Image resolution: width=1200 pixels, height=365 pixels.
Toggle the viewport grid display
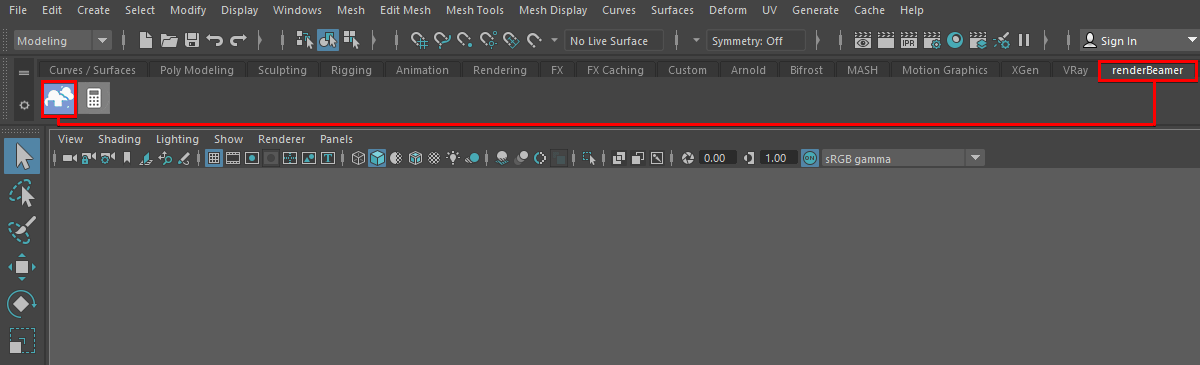pos(214,158)
